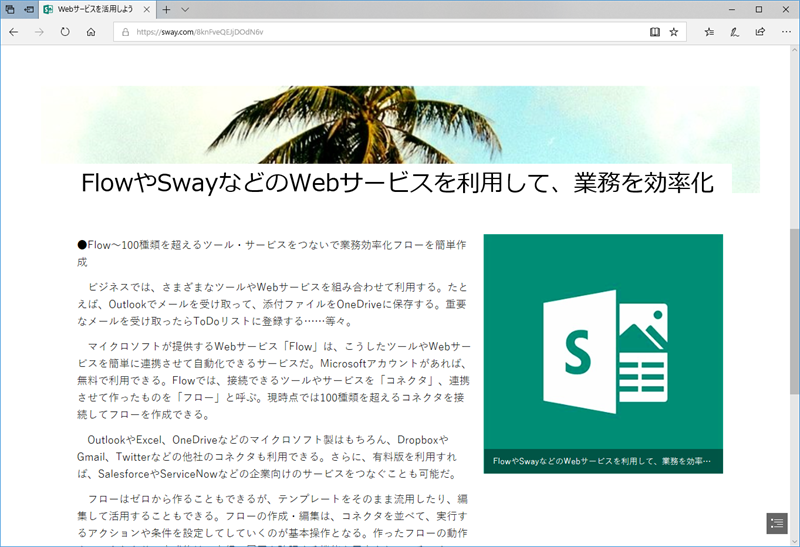This screenshot has width=800, height=547.
Task: Click the vertical scrollbar thumb
Action: pyautogui.click(x=794, y=311)
